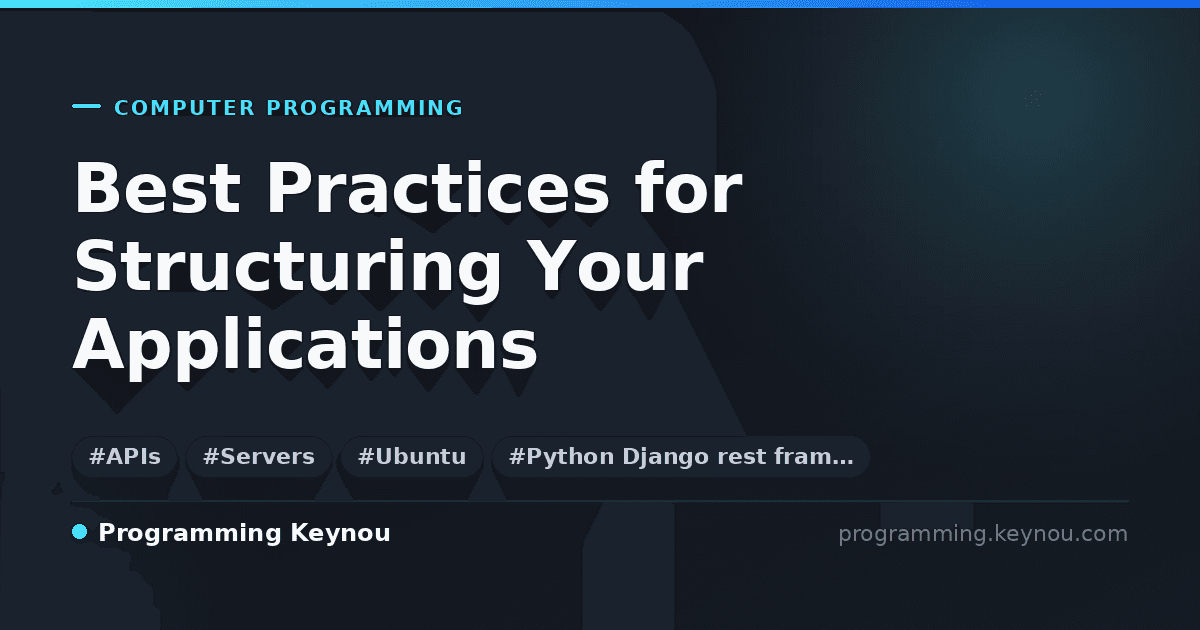The height and width of the screenshot is (630, 1200).
Task: Open the programming.keynou.com link
Action: click(982, 534)
